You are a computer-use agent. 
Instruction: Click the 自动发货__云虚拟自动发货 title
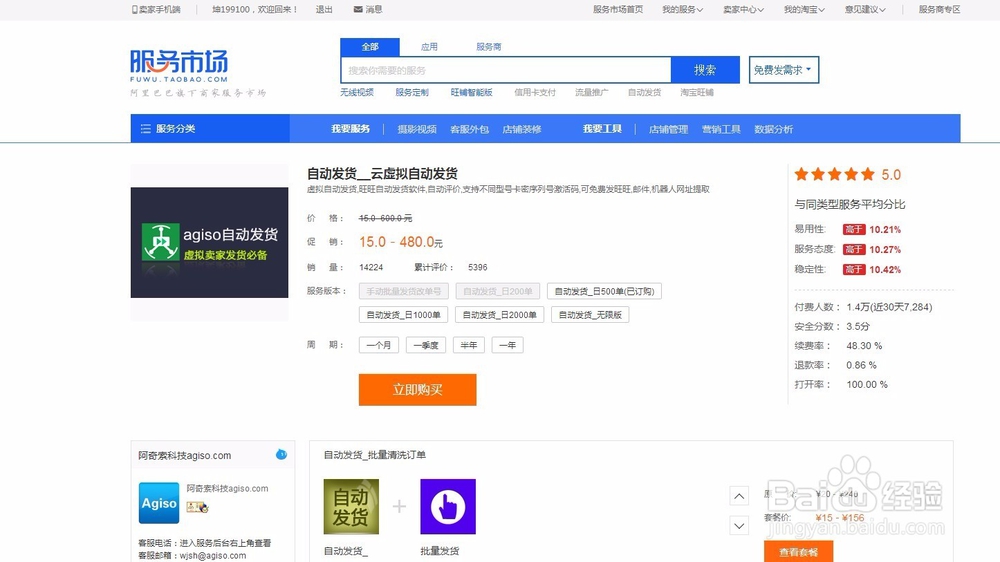tap(382, 174)
